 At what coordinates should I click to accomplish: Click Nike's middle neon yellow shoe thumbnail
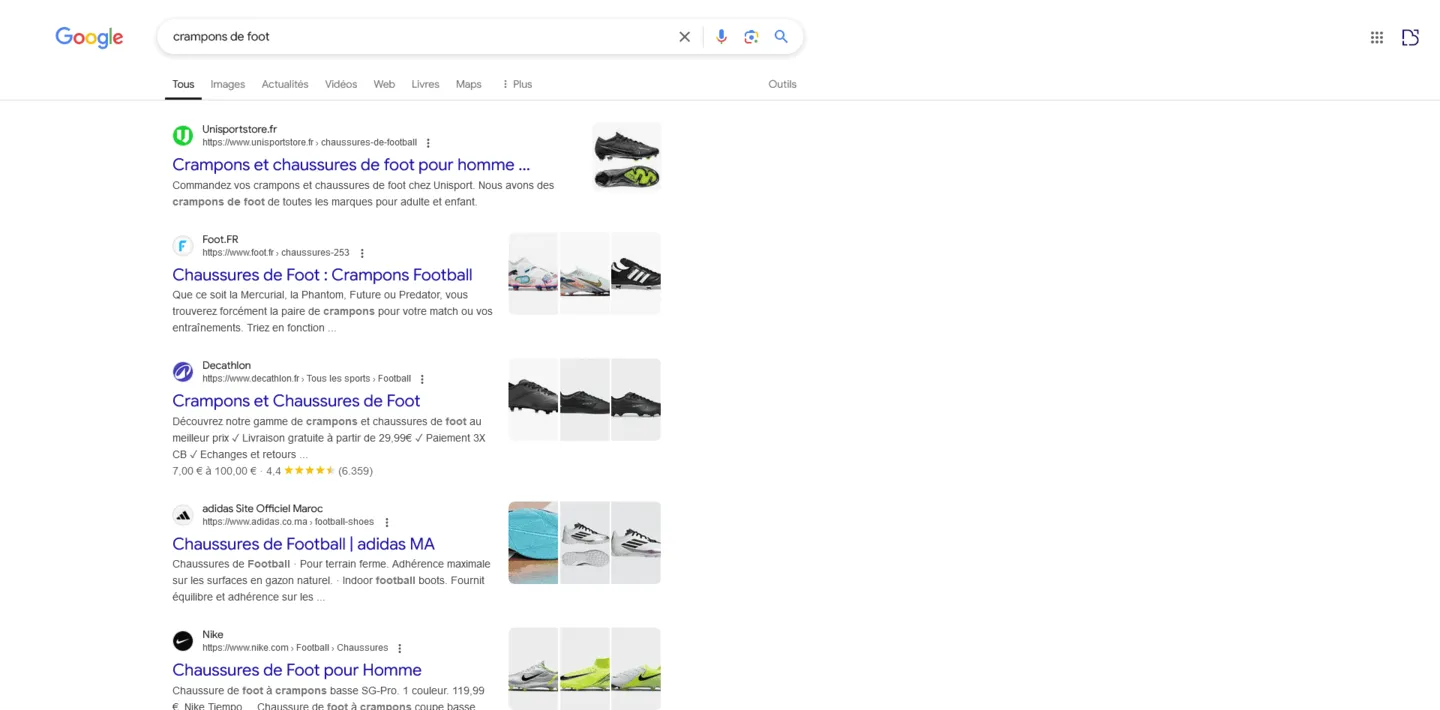tap(585, 669)
